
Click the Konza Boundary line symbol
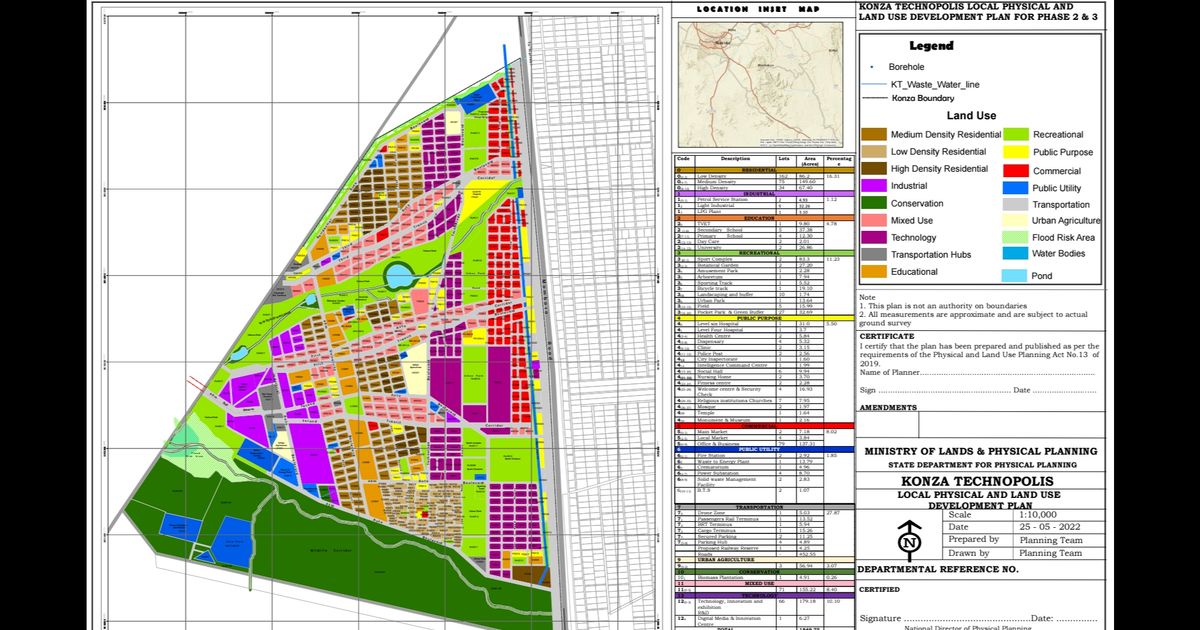pos(874,98)
